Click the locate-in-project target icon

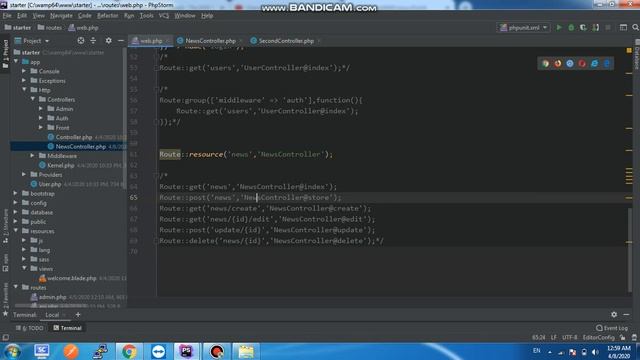(81, 40)
